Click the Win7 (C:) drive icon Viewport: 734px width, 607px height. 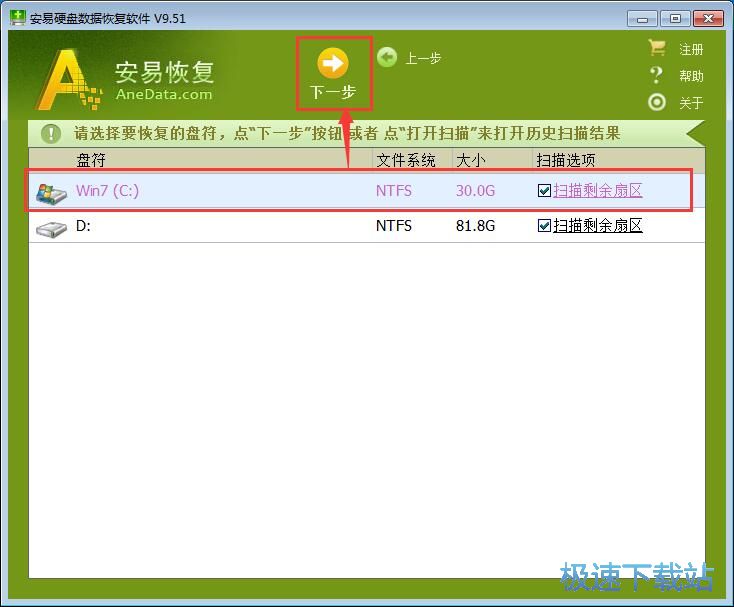click(51, 193)
